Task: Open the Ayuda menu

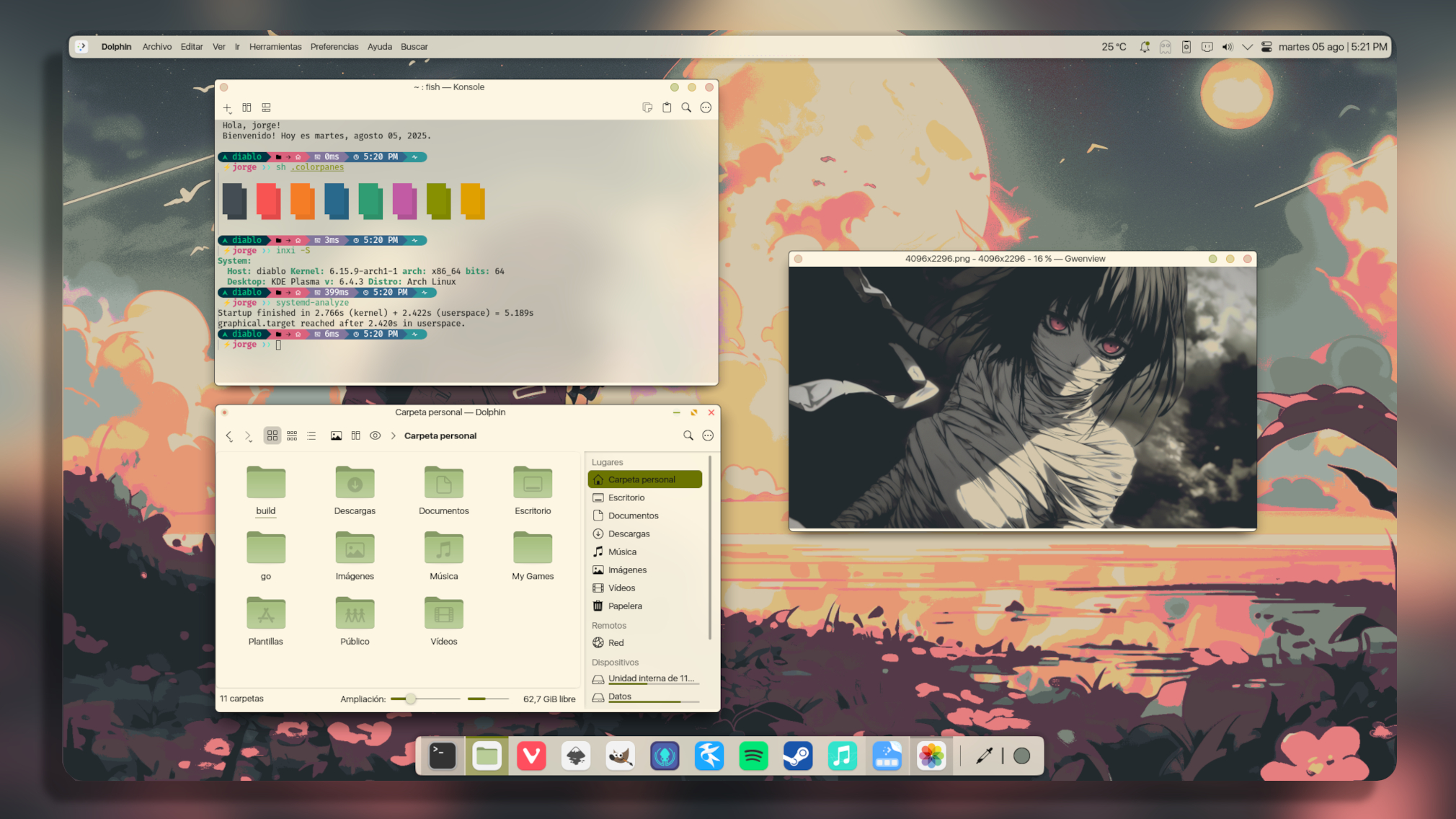Action: pos(380,47)
